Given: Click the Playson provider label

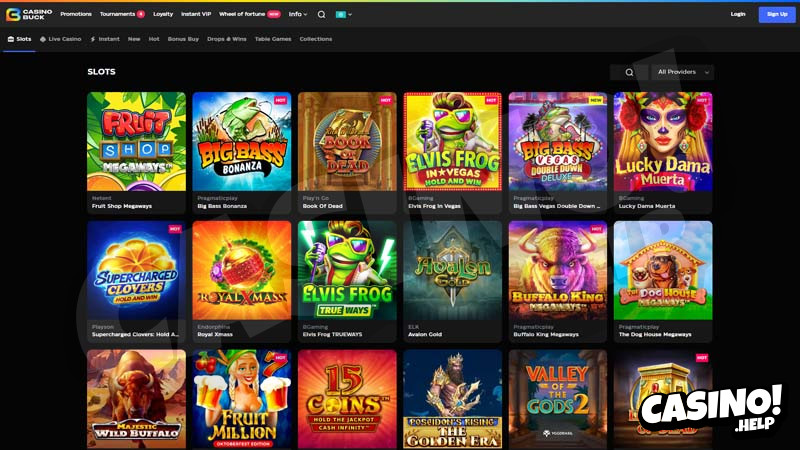Looking at the screenshot, I should [x=103, y=327].
